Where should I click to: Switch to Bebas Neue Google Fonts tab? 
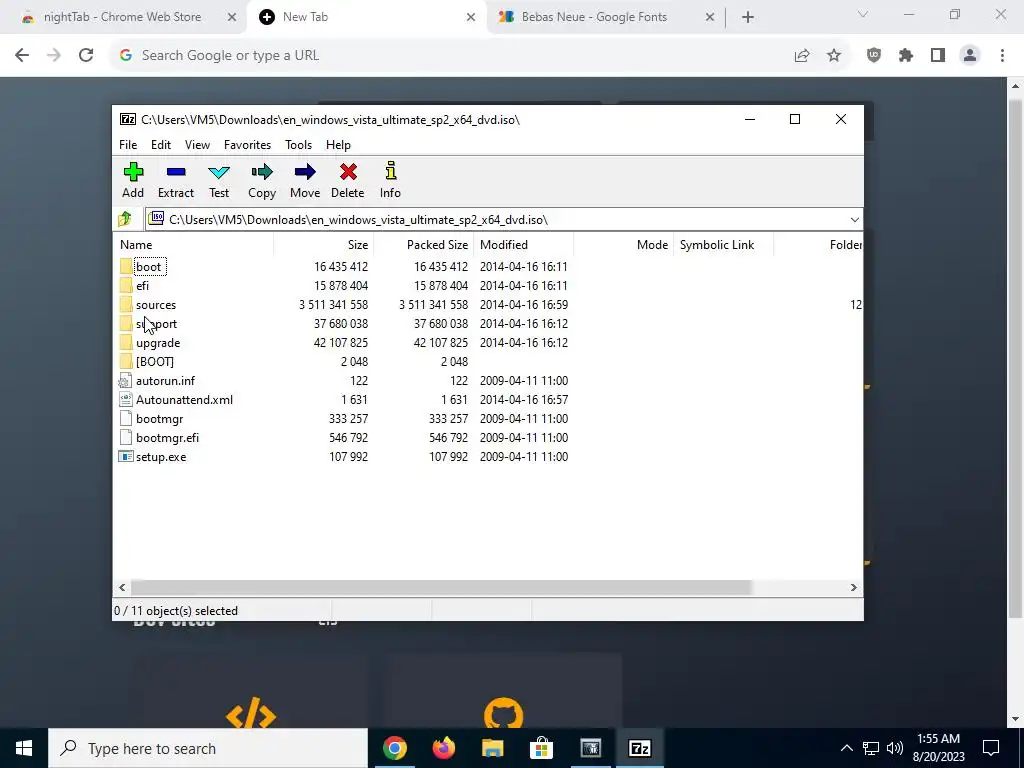594,17
